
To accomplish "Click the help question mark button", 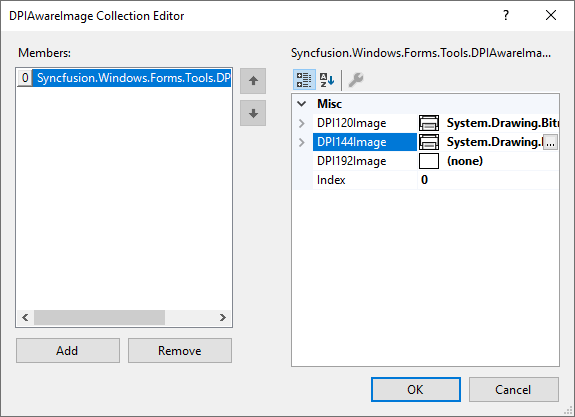I will (506, 15).
